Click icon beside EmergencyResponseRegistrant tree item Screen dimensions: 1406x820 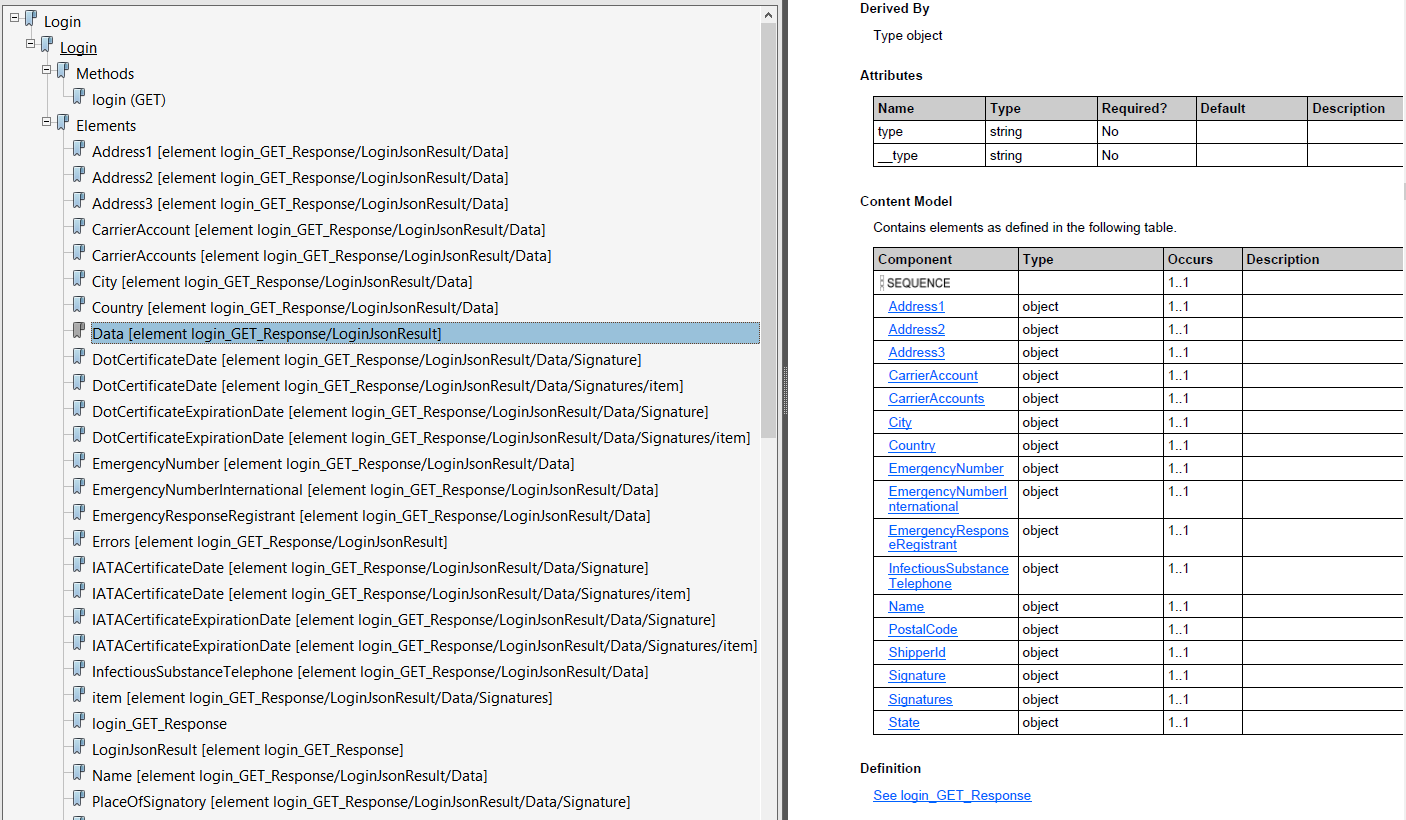78,513
